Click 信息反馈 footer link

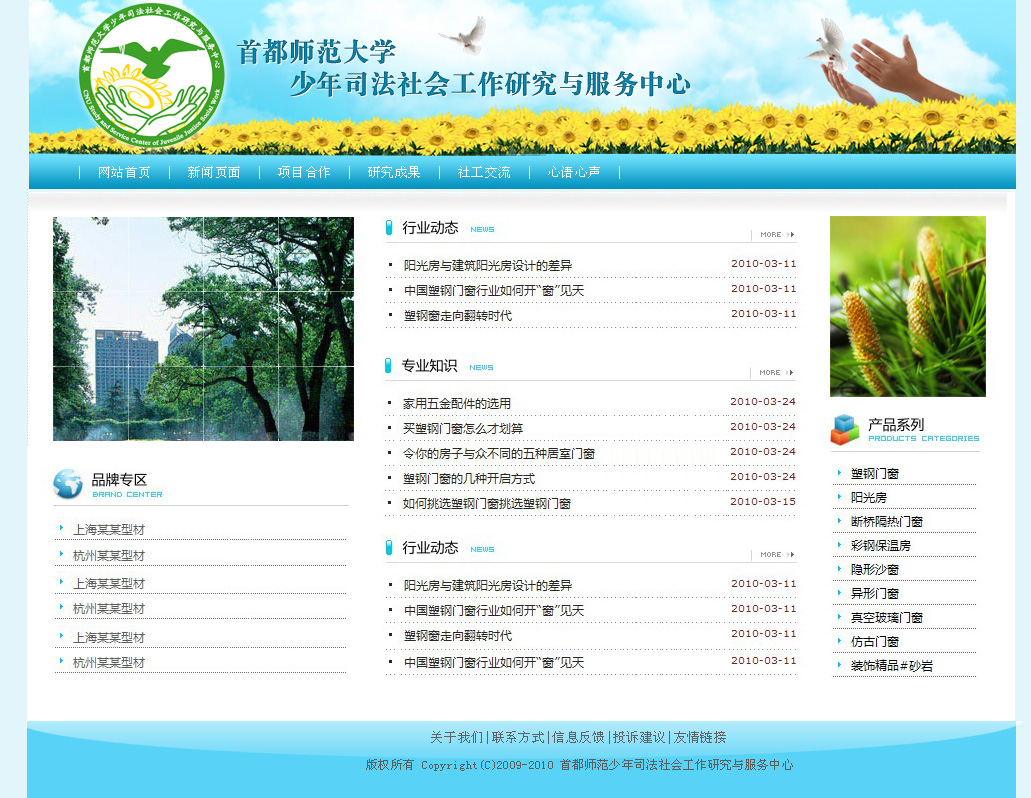(578, 738)
